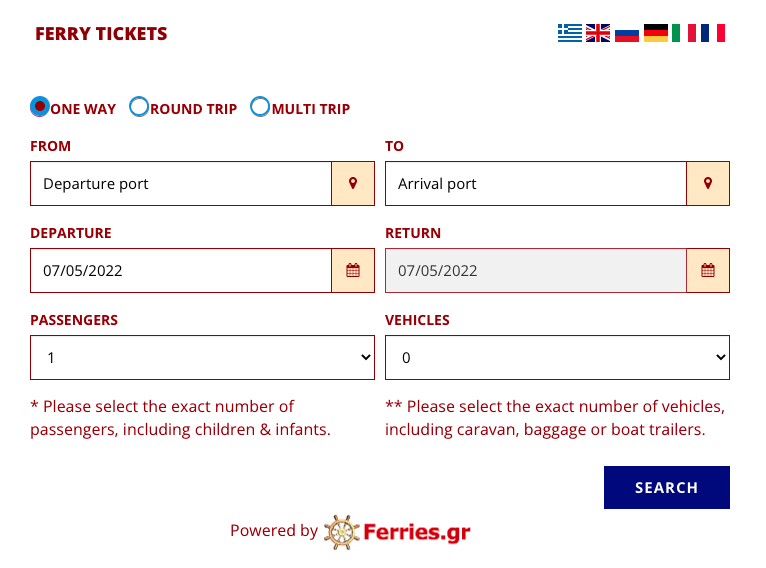Click the Departure port input field
Screen dimensions: 766x568
(181, 184)
